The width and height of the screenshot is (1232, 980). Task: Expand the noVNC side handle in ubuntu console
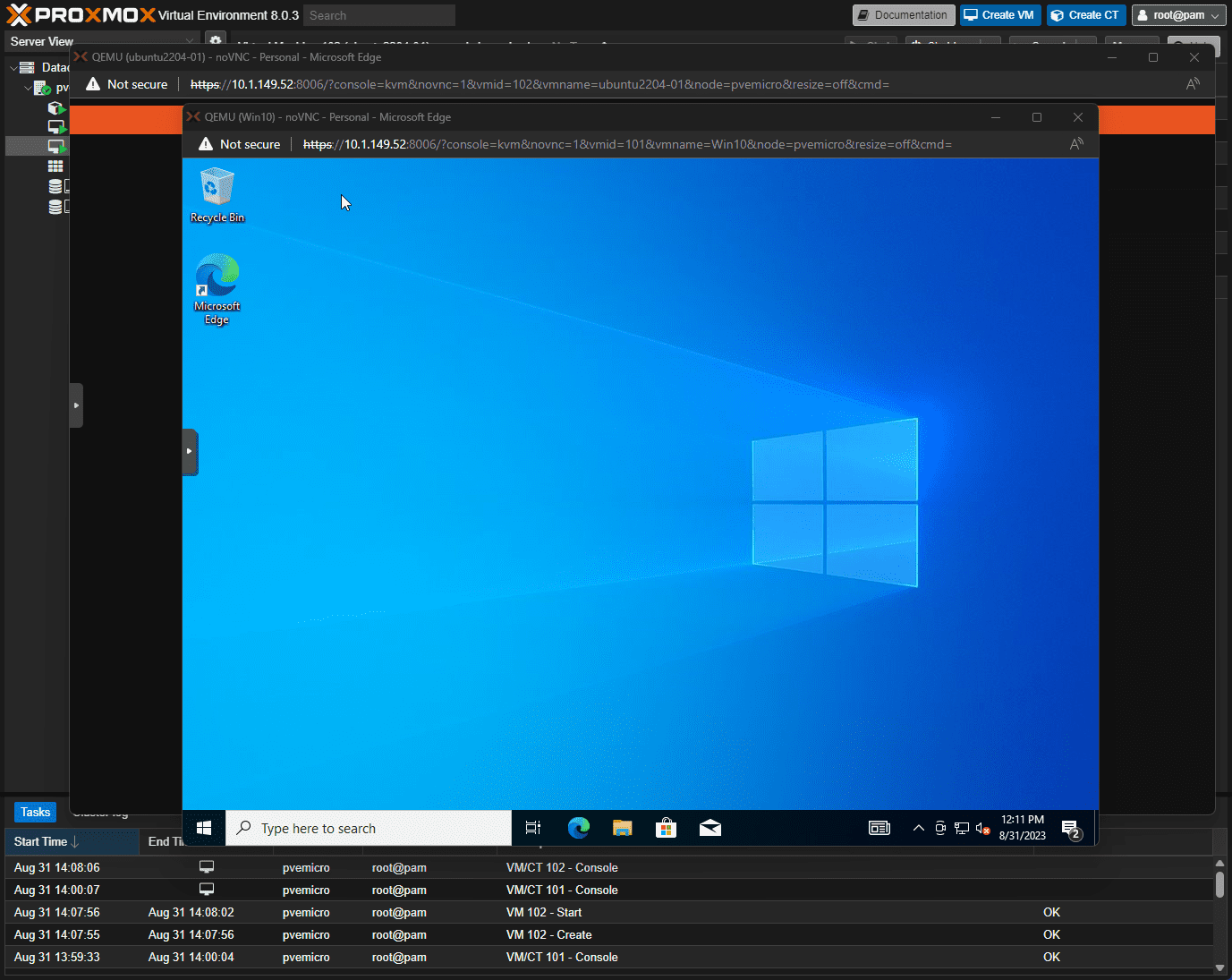coord(77,405)
